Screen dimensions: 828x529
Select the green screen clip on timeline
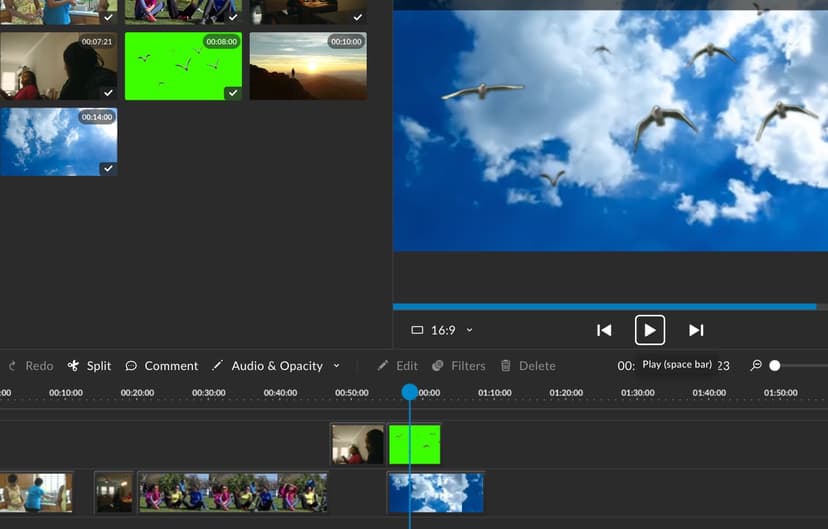(415, 445)
